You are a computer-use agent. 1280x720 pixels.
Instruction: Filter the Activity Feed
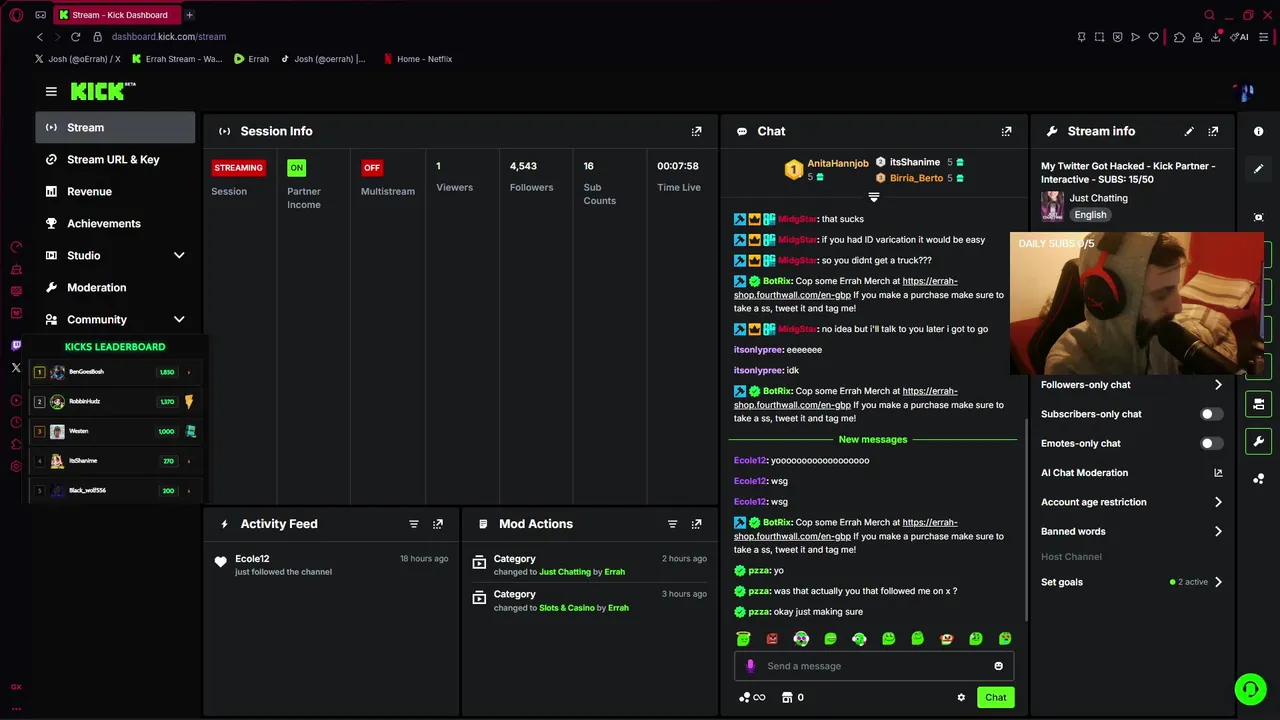click(414, 524)
